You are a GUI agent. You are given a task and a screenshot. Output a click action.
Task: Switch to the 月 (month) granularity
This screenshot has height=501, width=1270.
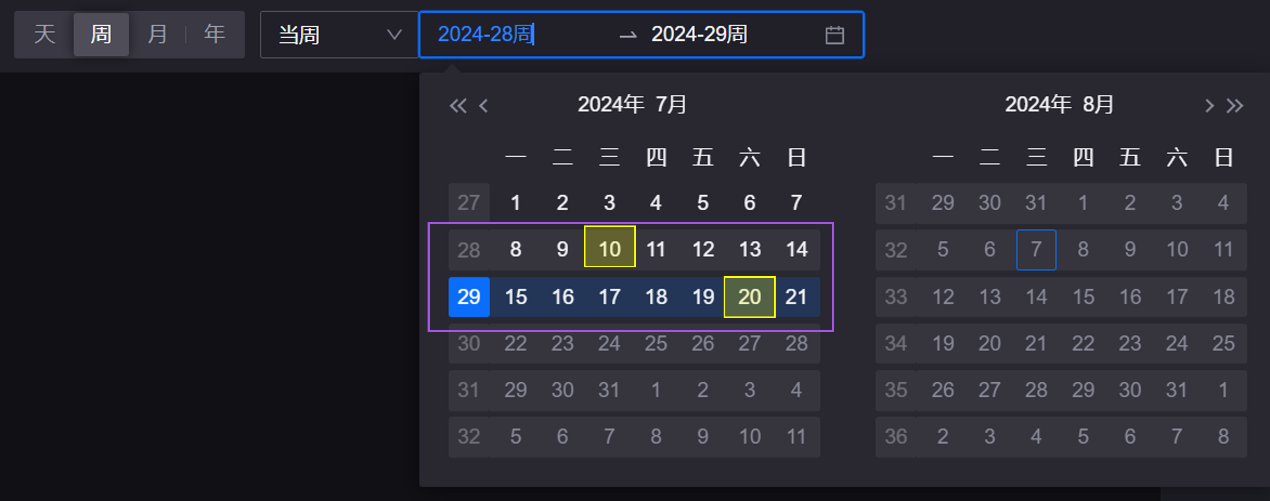(157, 35)
